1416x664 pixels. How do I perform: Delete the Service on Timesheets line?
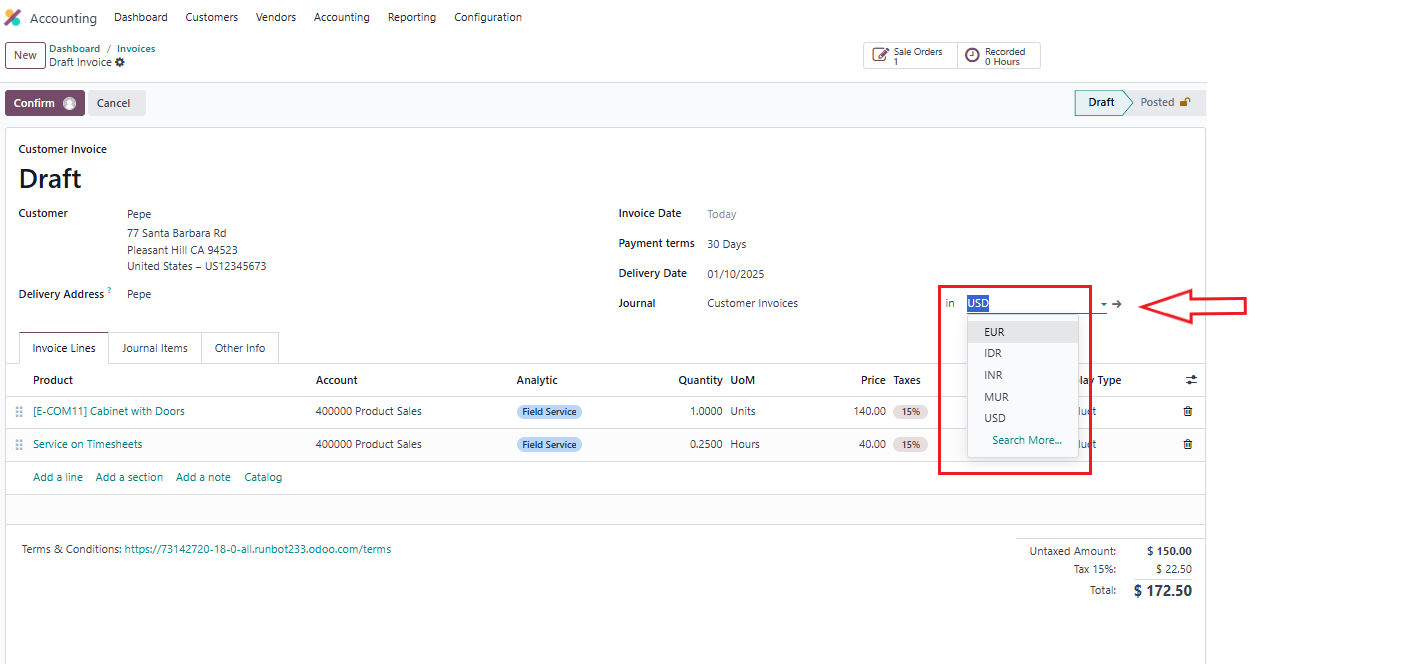point(1187,444)
